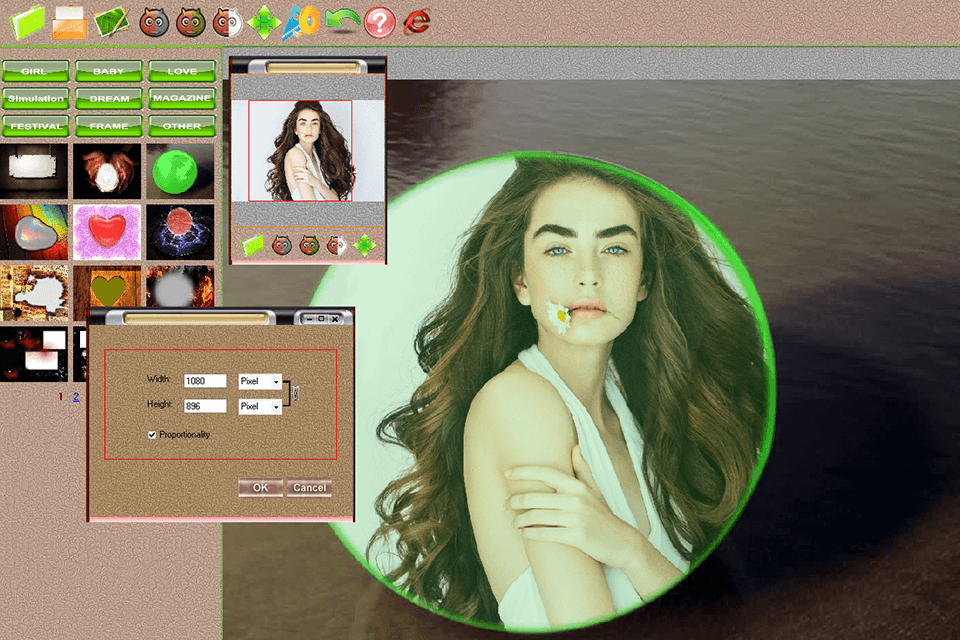The height and width of the screenshot is (640, 960).
Task: Confirm resize by clicking OK
Action: (x=259, y=487)
